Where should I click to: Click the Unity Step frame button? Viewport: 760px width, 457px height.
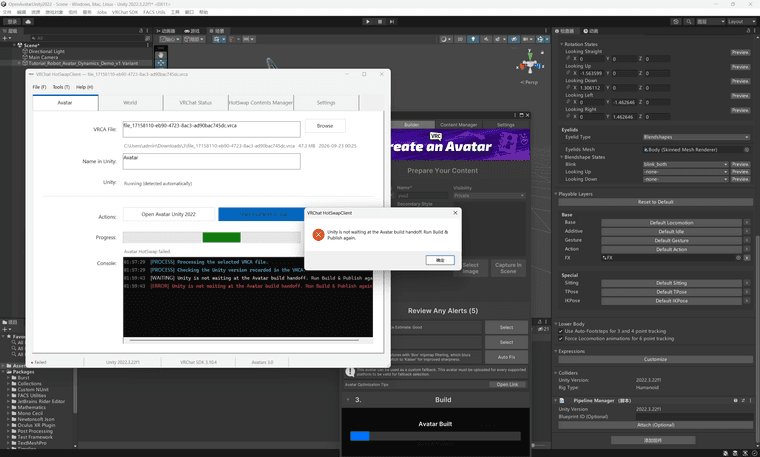pos(392,21)
